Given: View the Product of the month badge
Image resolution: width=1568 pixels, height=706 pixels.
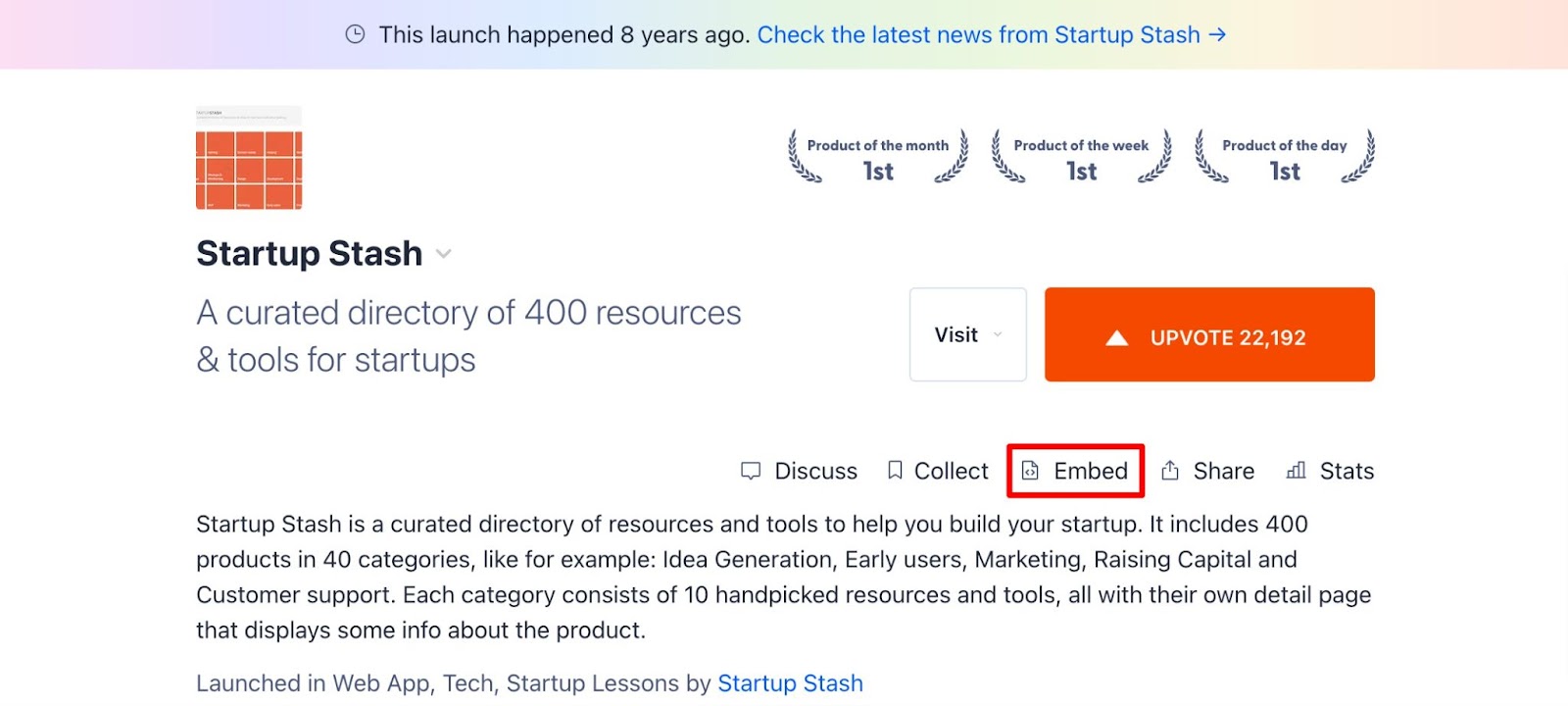Looking at the screenshot, I should [x=878, y=157].
